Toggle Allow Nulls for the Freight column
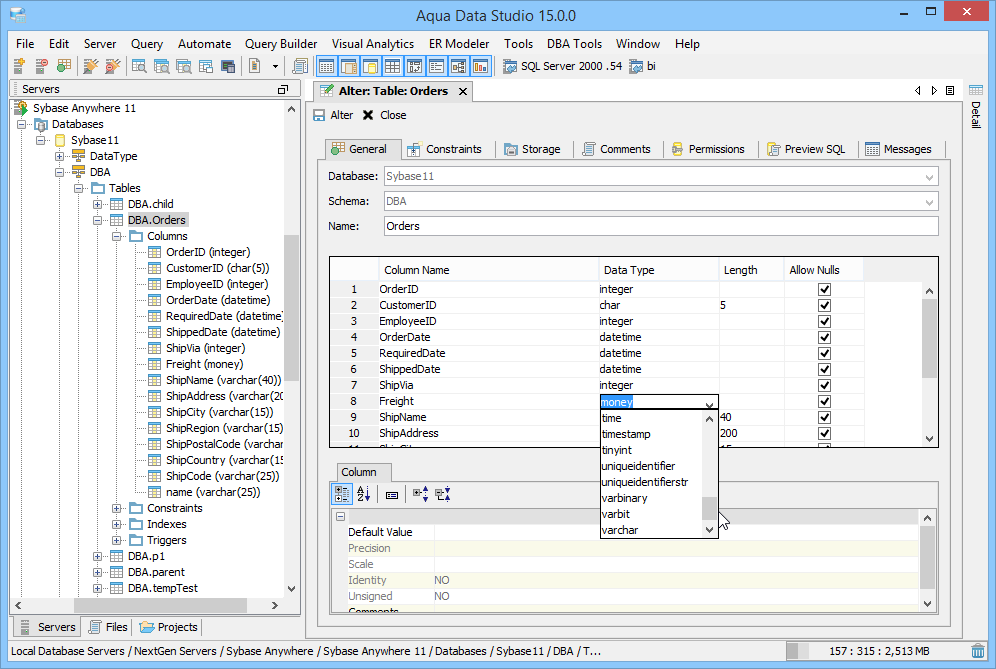The image size is (996, 669). 824,401
